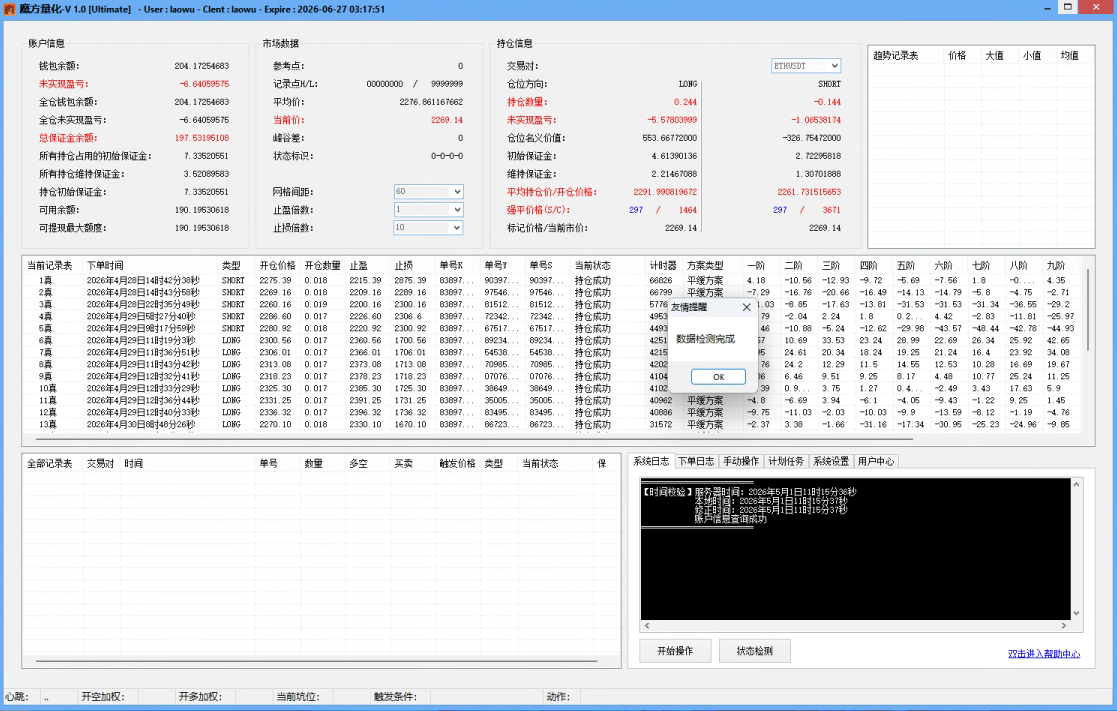The height and width of the screenshot is (711, 1117).
Task: Click the 计时器 column header
Action: [x=663, y=265]
